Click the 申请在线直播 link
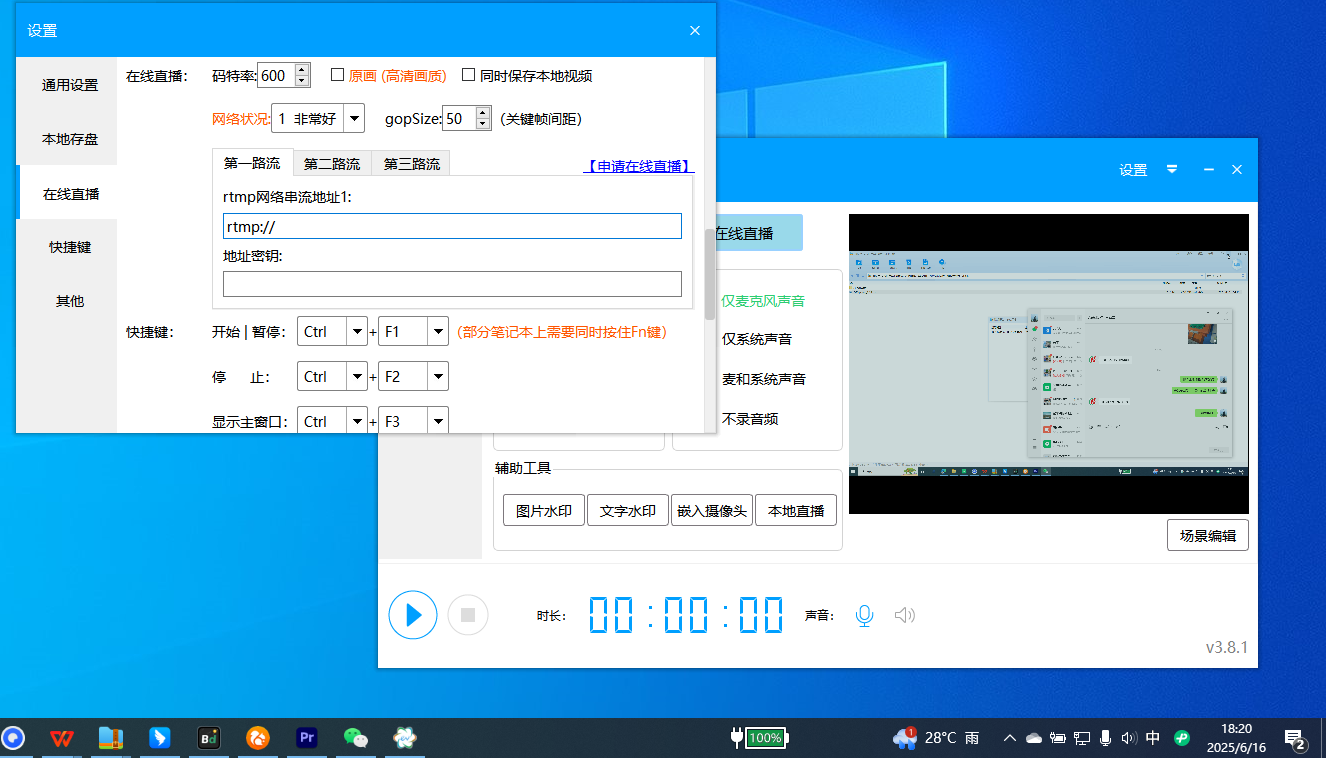 (x=639, y=166)
